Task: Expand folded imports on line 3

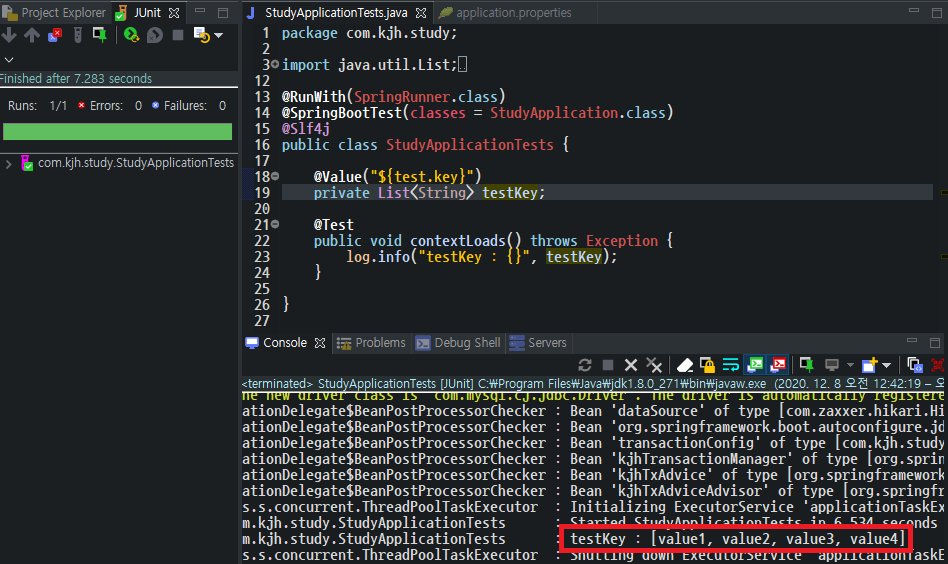Action: point(275,64)
